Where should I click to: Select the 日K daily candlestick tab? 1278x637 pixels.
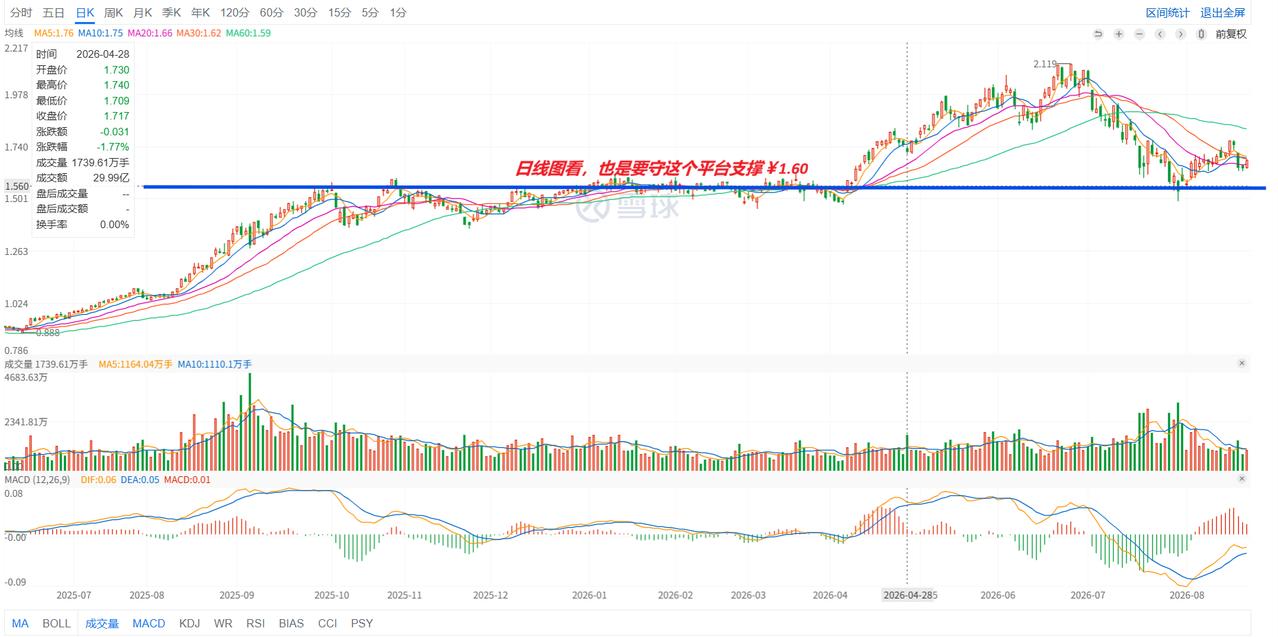85,13
